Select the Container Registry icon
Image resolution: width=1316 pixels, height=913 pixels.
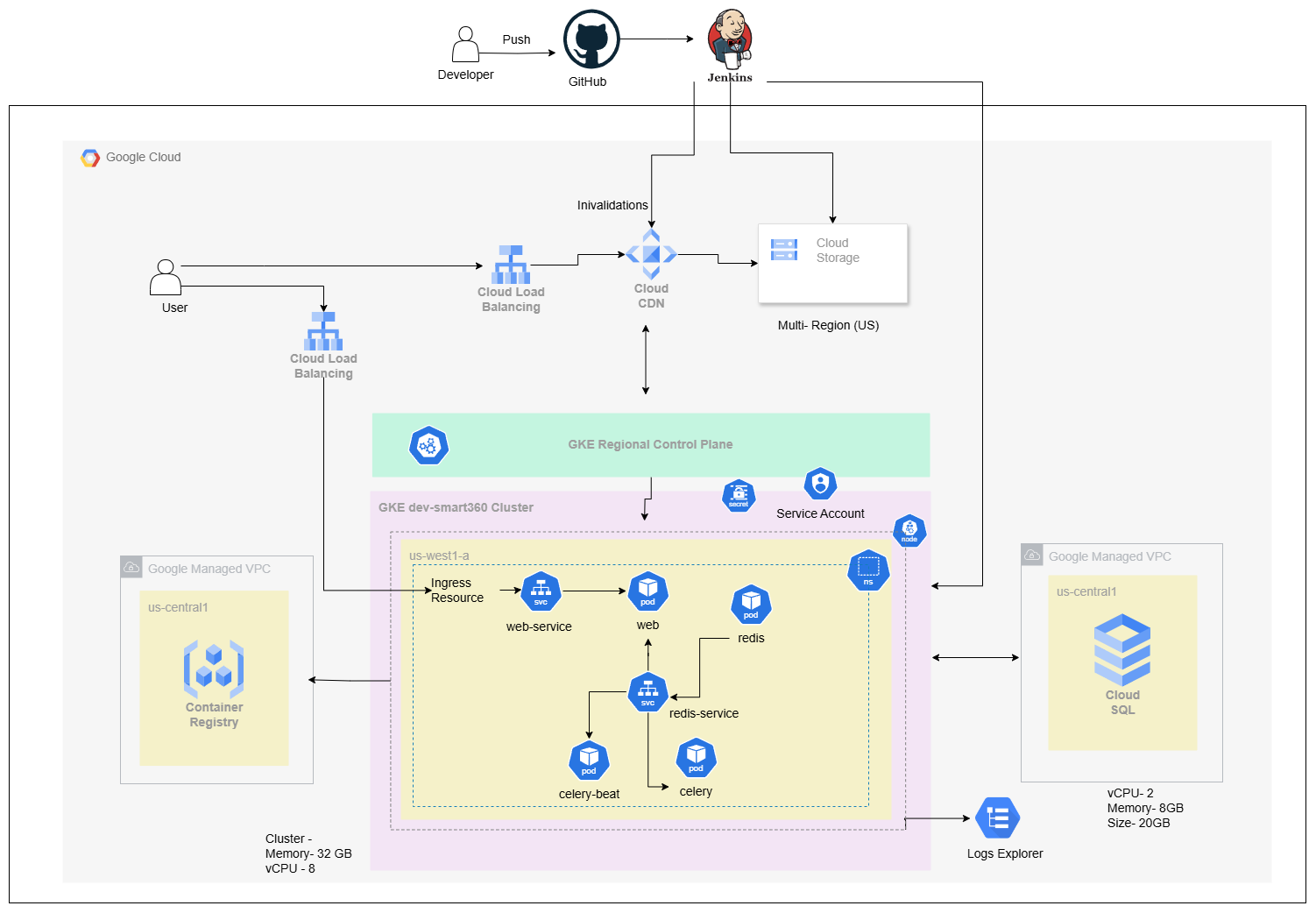(x=214, y=669)
